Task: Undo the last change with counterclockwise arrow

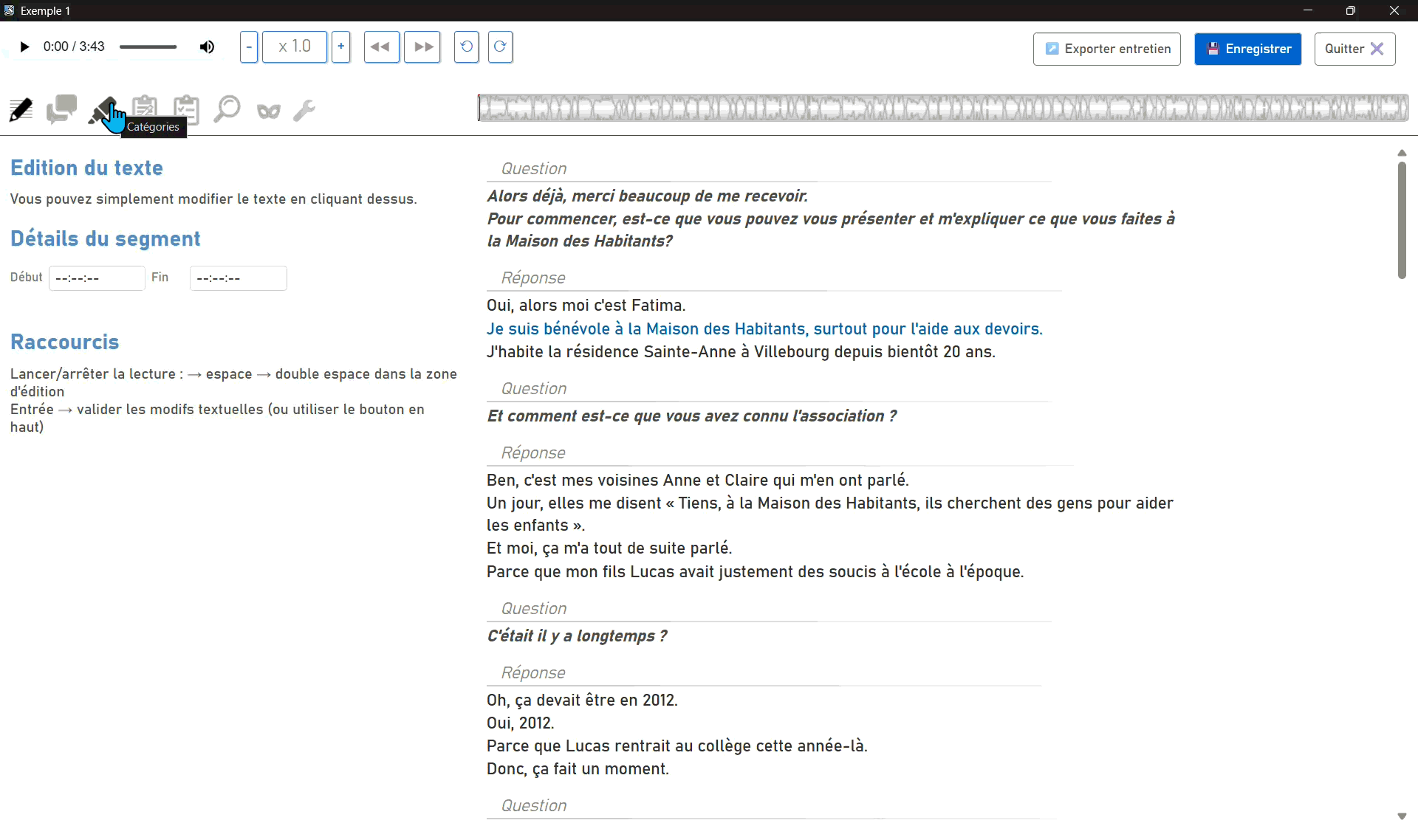Action: click(466, 47)
